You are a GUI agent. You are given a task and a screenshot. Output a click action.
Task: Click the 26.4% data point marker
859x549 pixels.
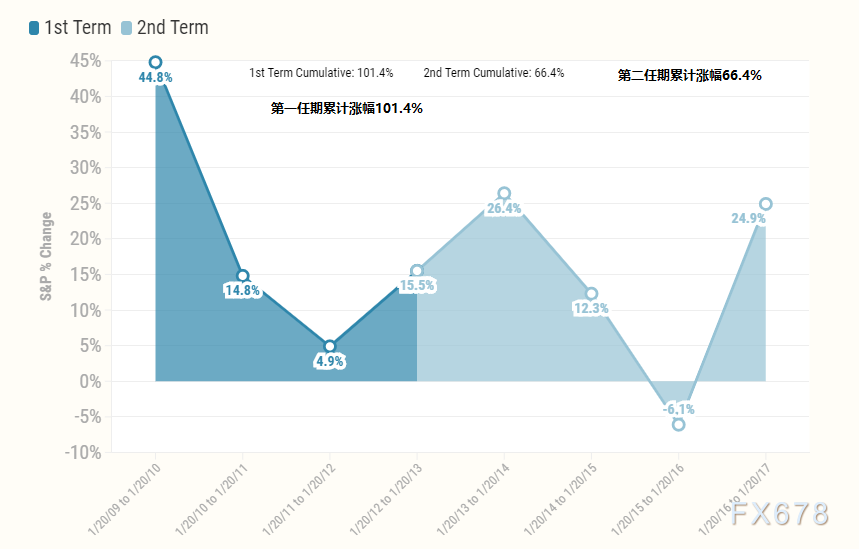504,193
